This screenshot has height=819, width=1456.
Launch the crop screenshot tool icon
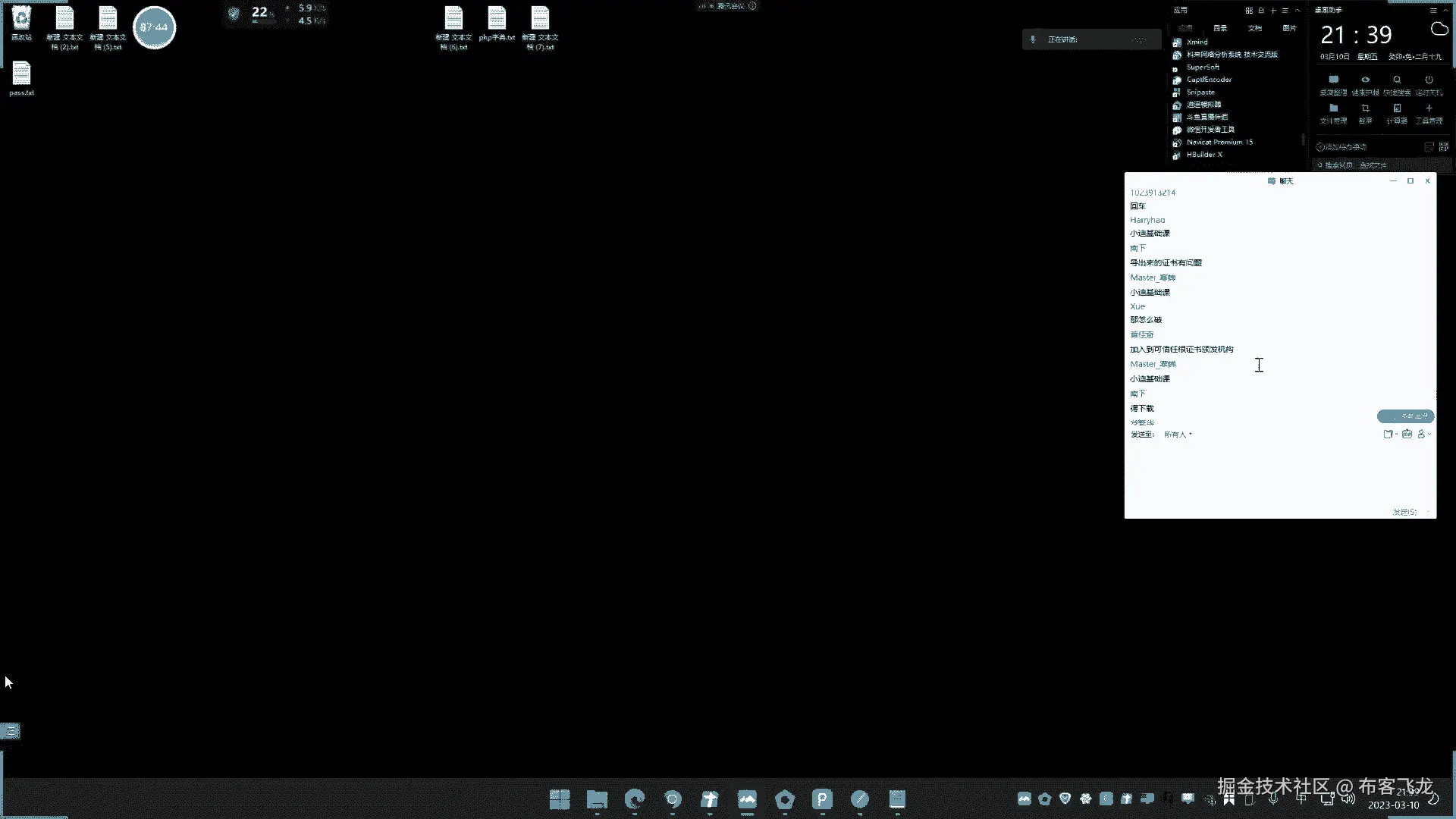[x=1365, y=108]
